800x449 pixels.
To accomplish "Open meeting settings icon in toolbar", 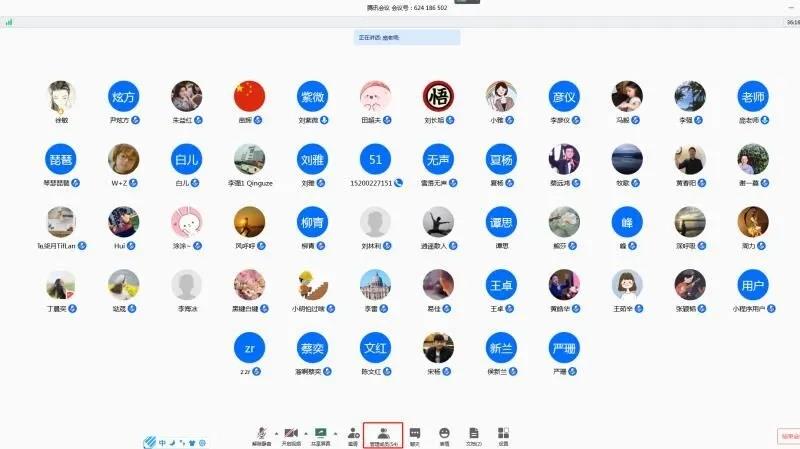I will pos(503,434).
